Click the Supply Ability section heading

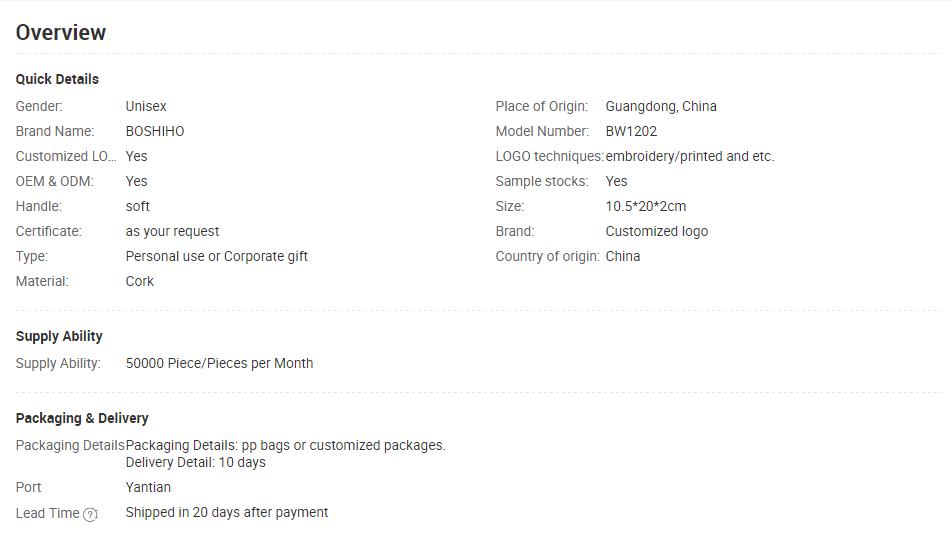(x=59, y=337)
